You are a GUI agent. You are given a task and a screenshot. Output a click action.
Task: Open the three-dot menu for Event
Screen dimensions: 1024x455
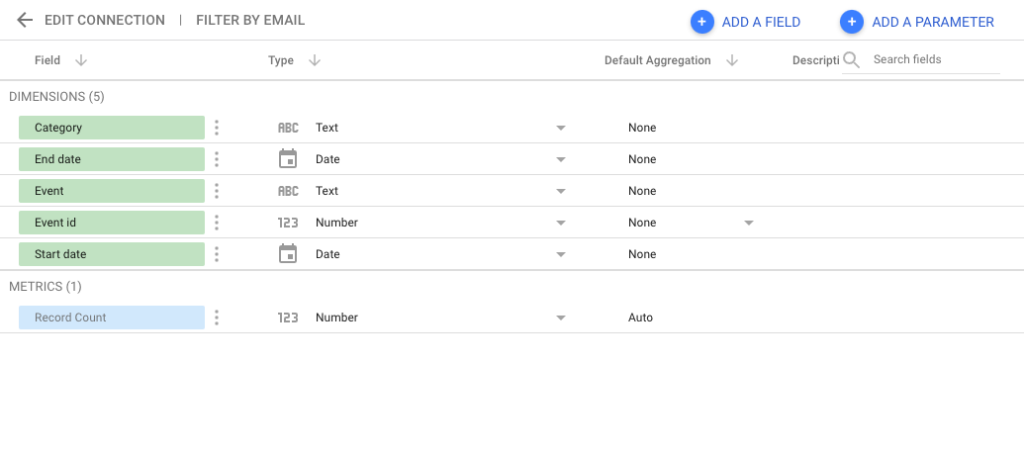[217, 191]
